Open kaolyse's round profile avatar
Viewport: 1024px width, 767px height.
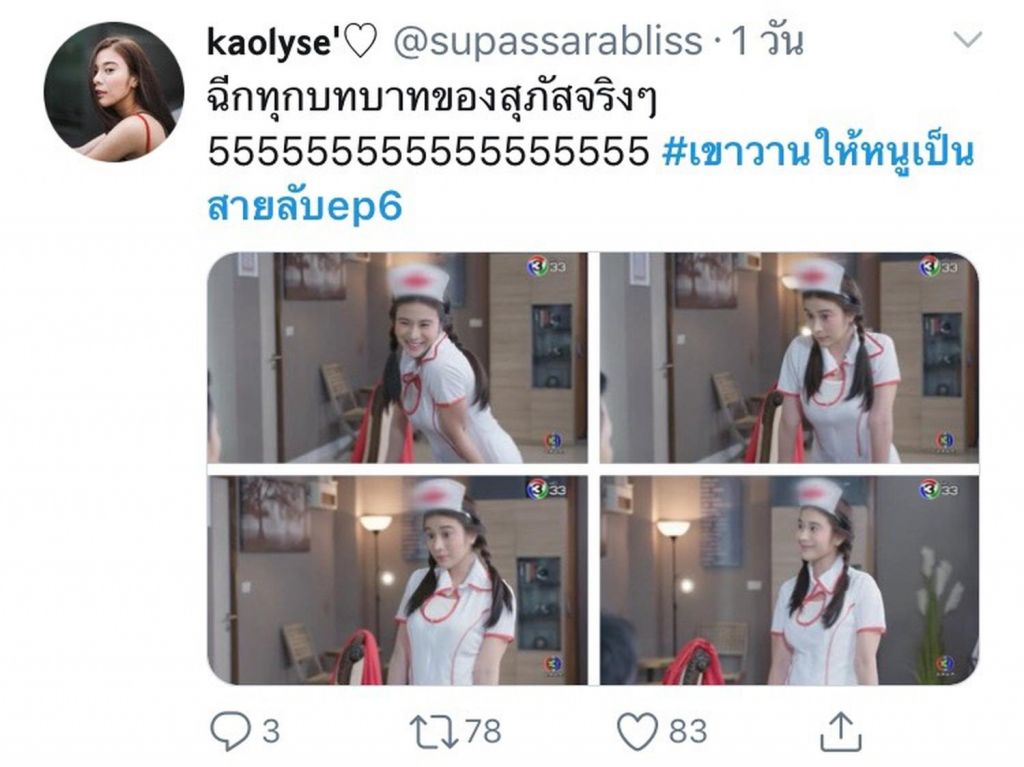(114, 91)
